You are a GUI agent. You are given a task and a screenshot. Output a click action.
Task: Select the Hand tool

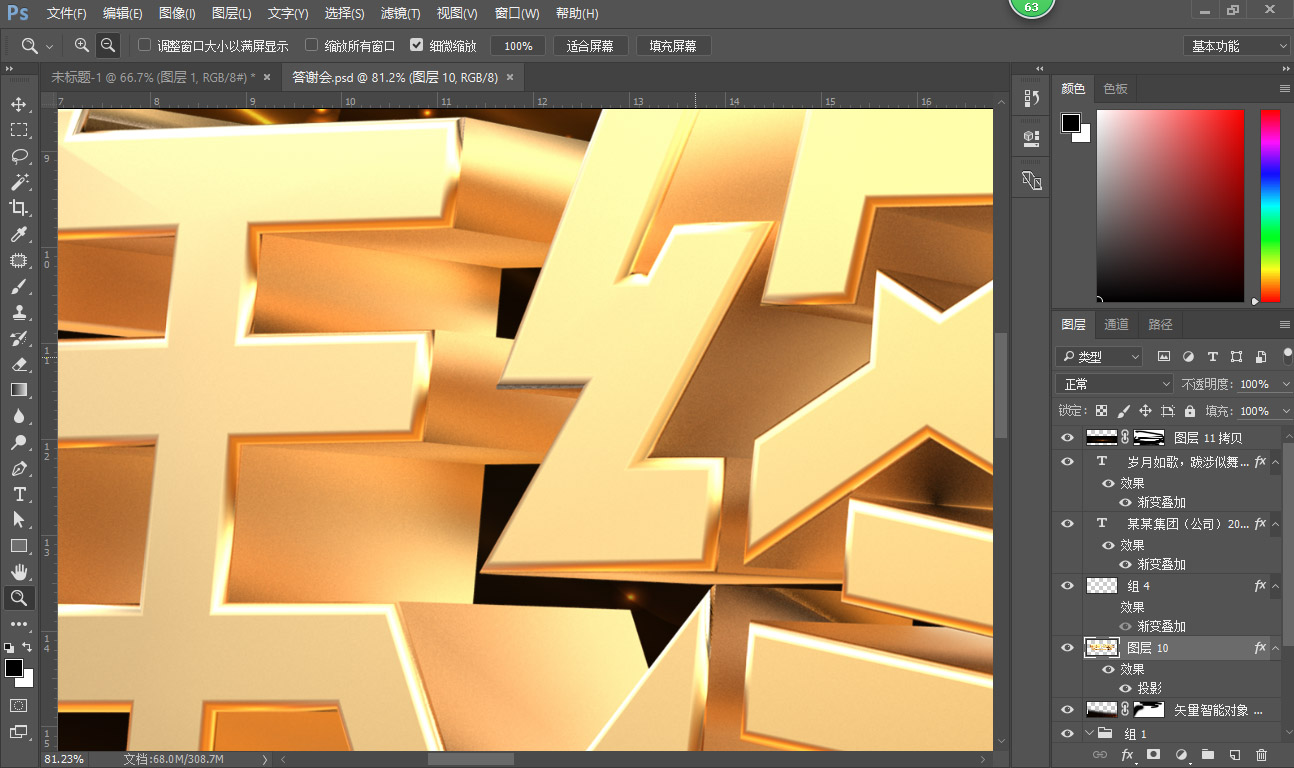[19, 572]
